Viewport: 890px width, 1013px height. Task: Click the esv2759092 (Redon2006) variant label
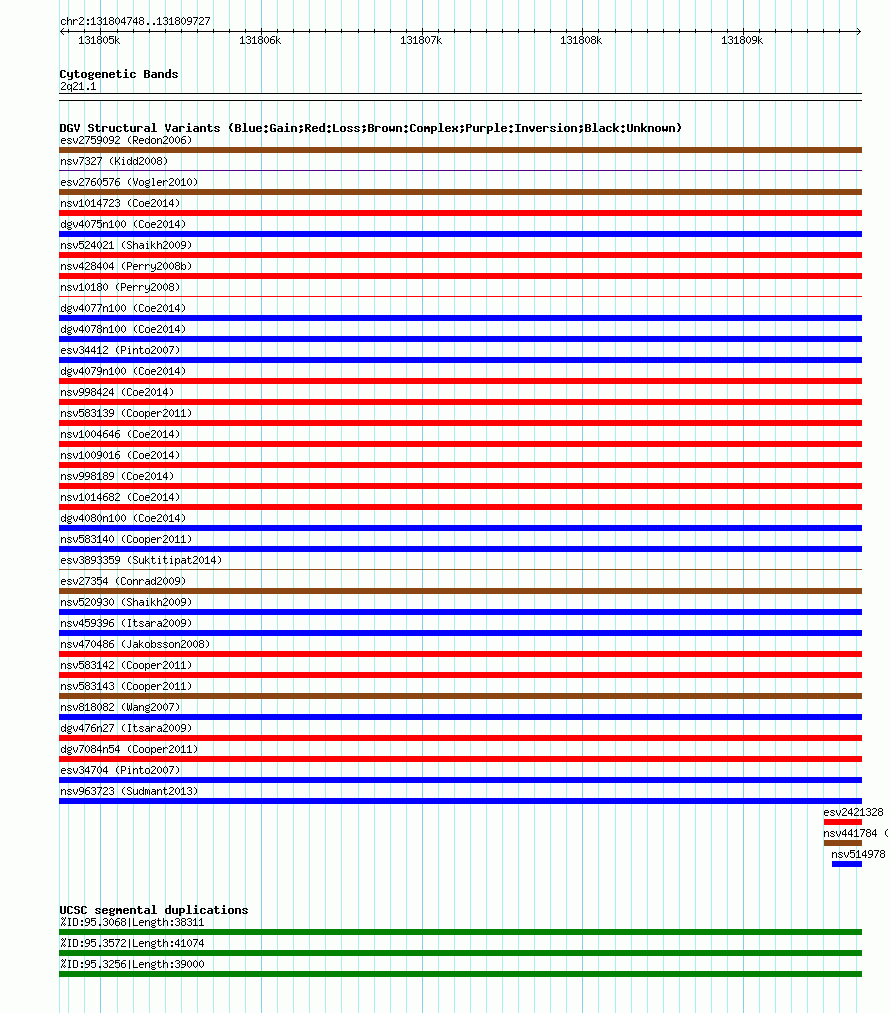pos(126,140)
